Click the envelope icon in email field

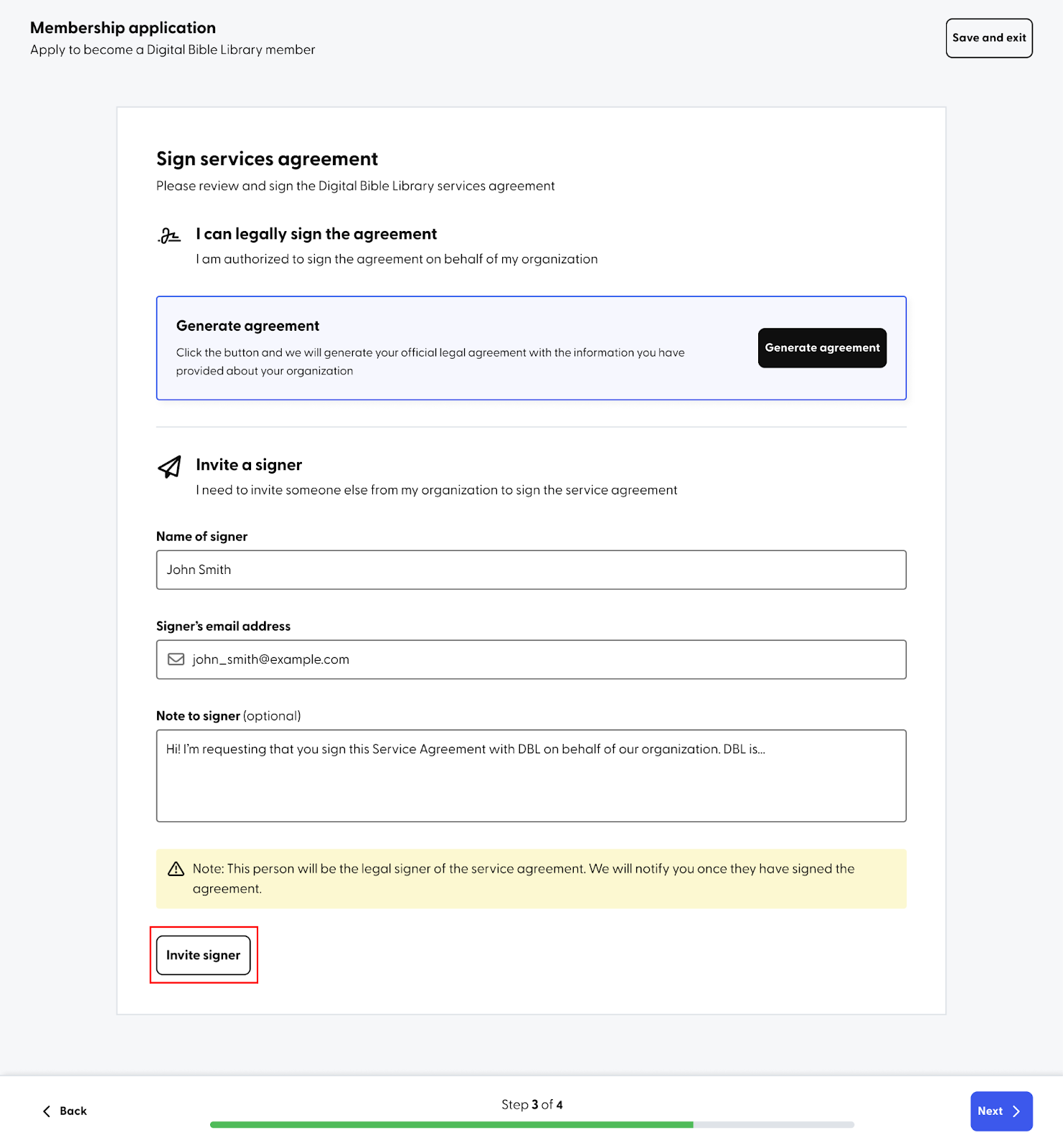coord(176,659)
